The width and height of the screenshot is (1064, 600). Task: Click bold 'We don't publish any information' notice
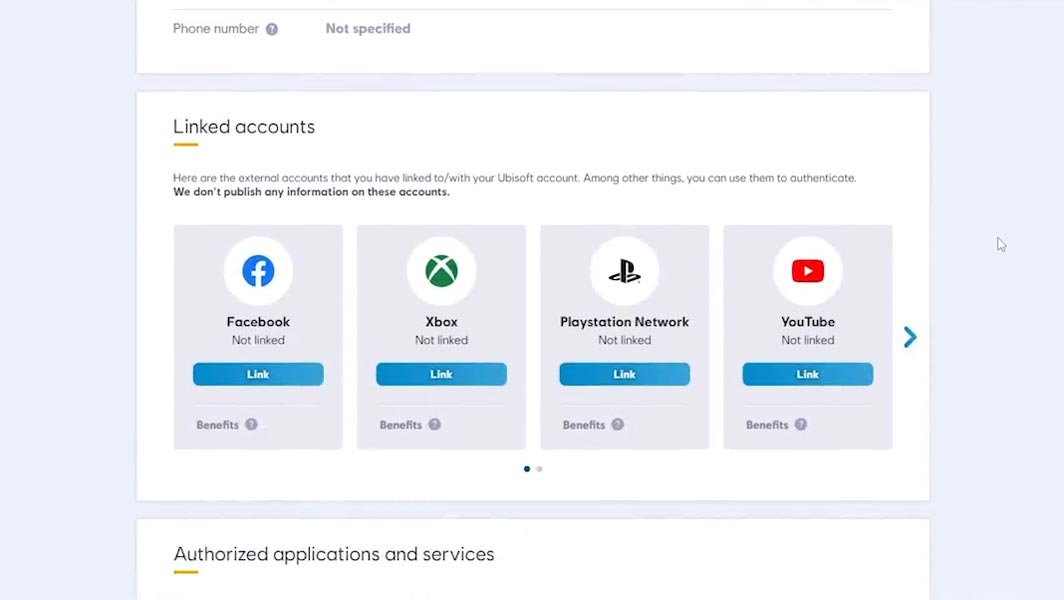[311, 192]
